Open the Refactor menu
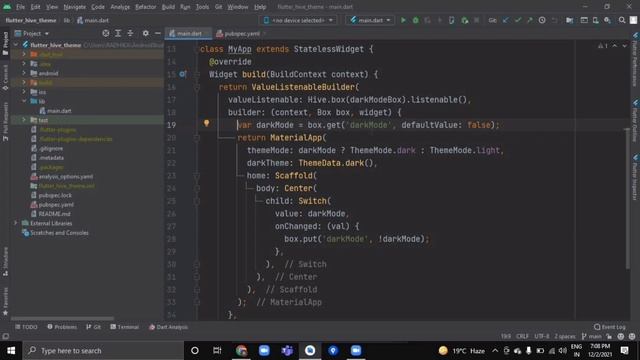 coord(145,7)
